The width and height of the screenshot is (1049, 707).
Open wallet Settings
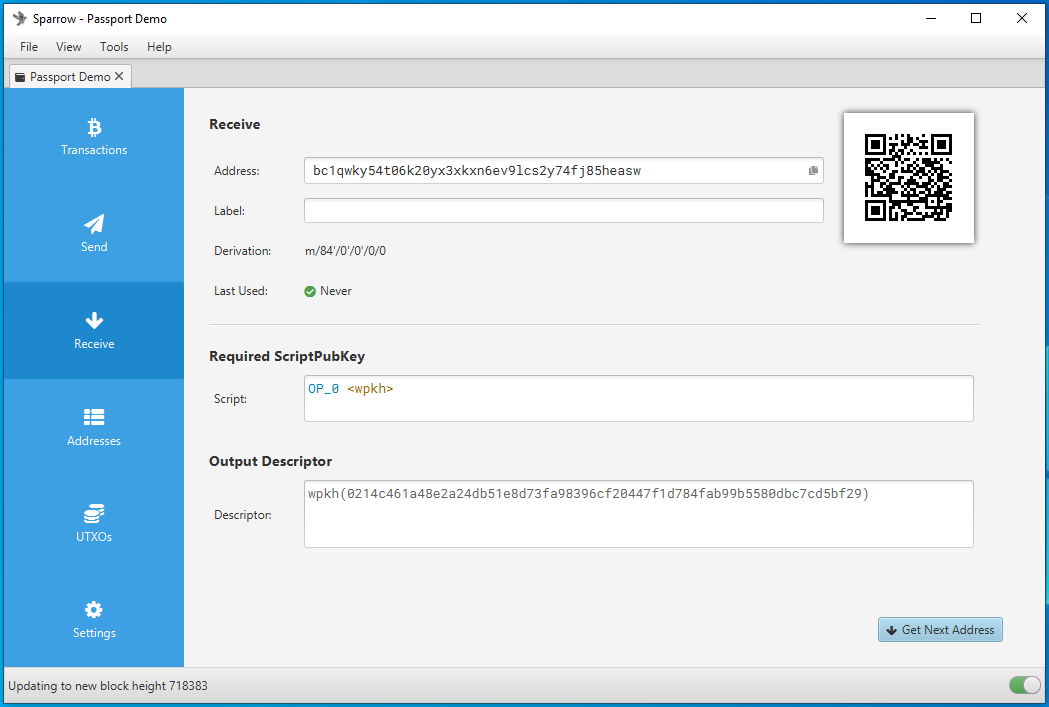[94, 620]
